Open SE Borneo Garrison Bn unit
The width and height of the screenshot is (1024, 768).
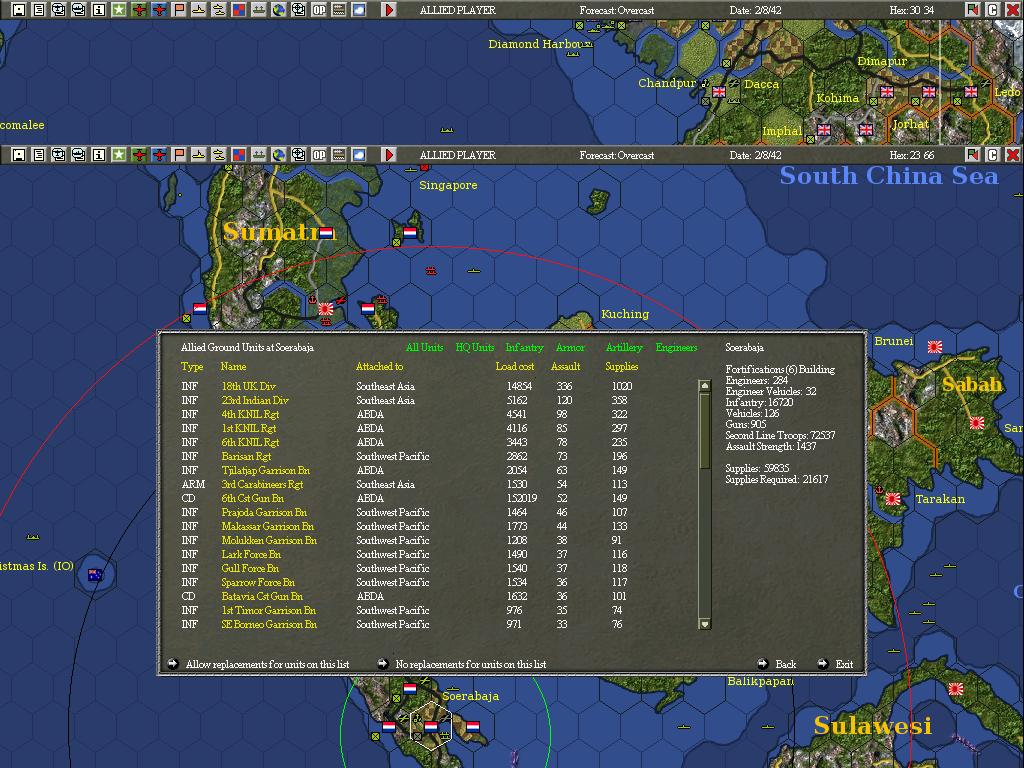[269, 624]
